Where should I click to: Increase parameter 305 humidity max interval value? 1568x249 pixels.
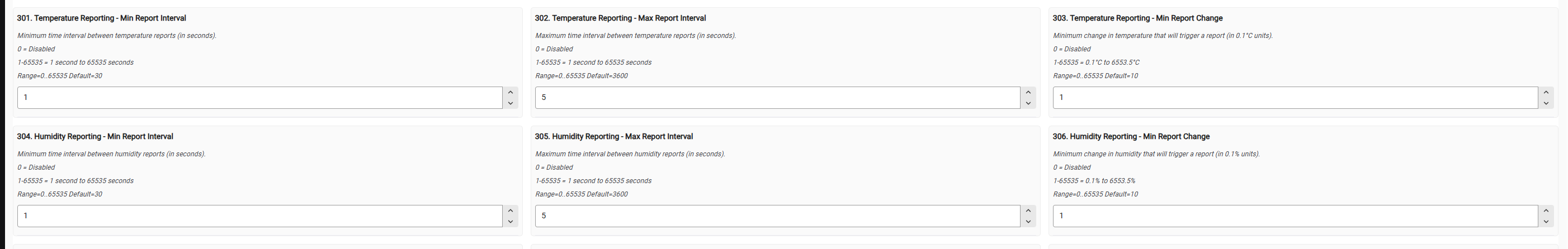[x=1028, y=210]
